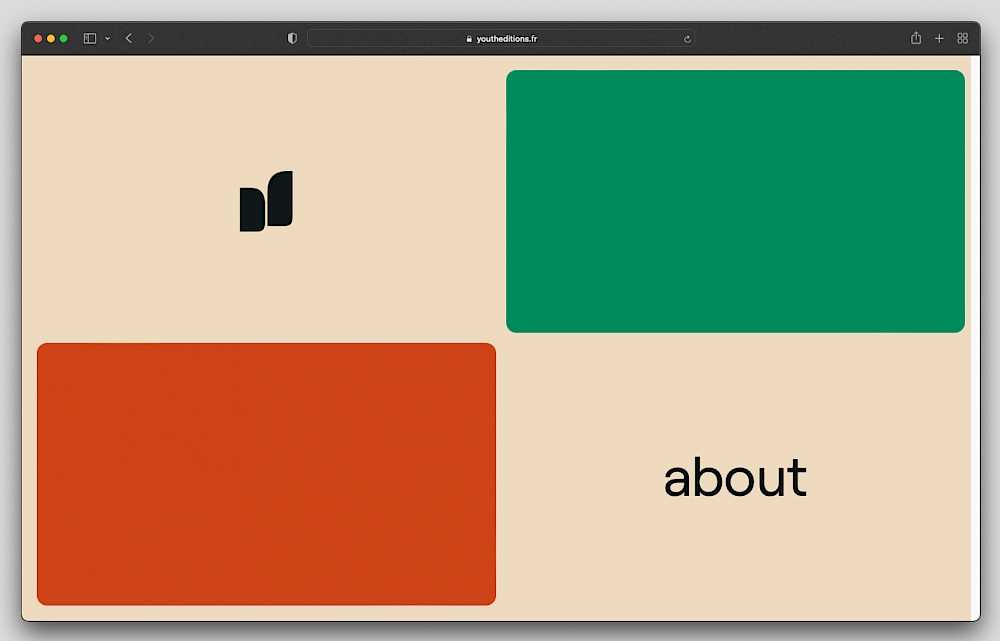Screen dimensions: 1000x641
Task: Toggle the Safari sidebar icon
Action: [x=90, y=38]
